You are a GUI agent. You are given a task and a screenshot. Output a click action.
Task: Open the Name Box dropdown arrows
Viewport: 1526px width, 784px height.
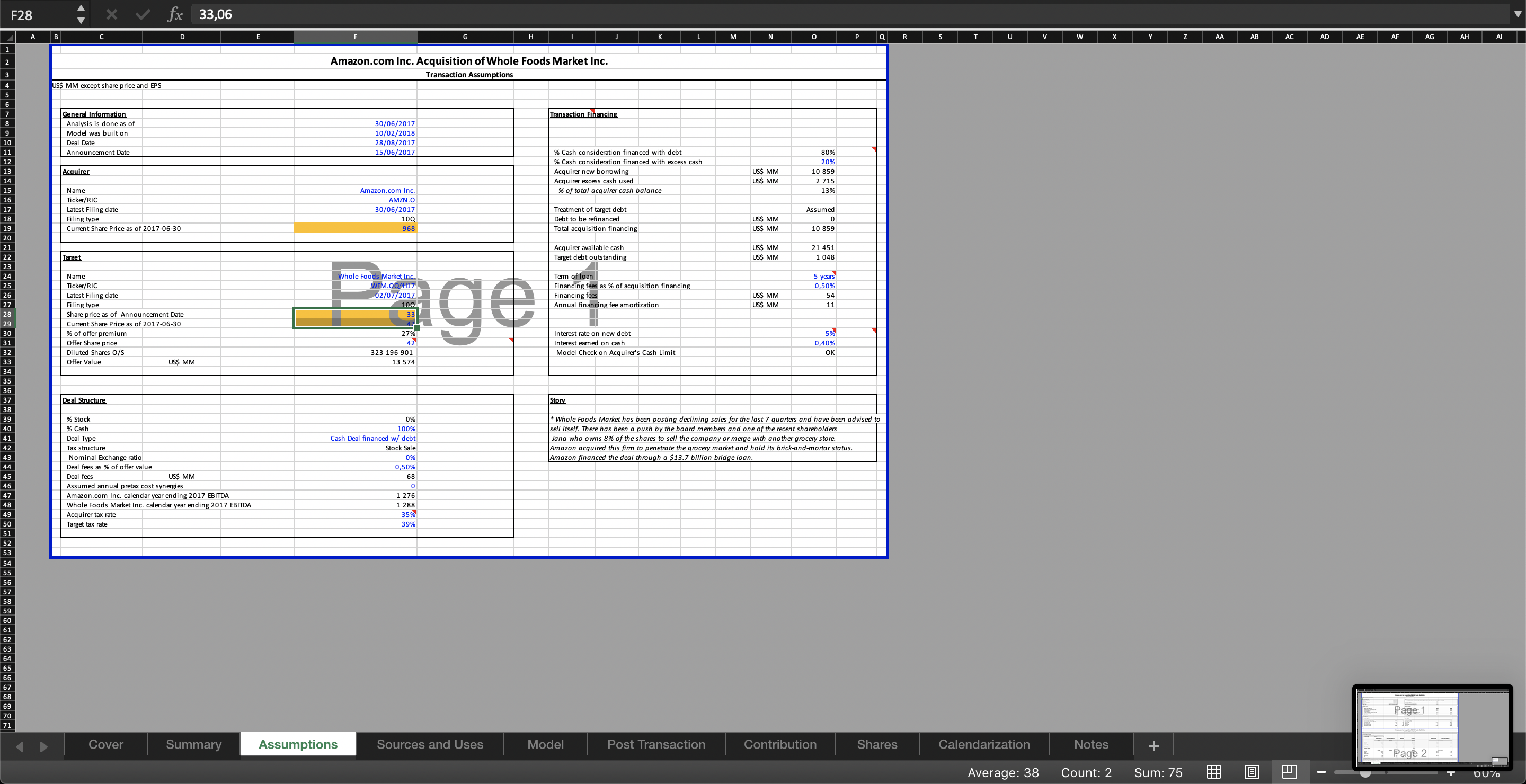coord(81,14)
